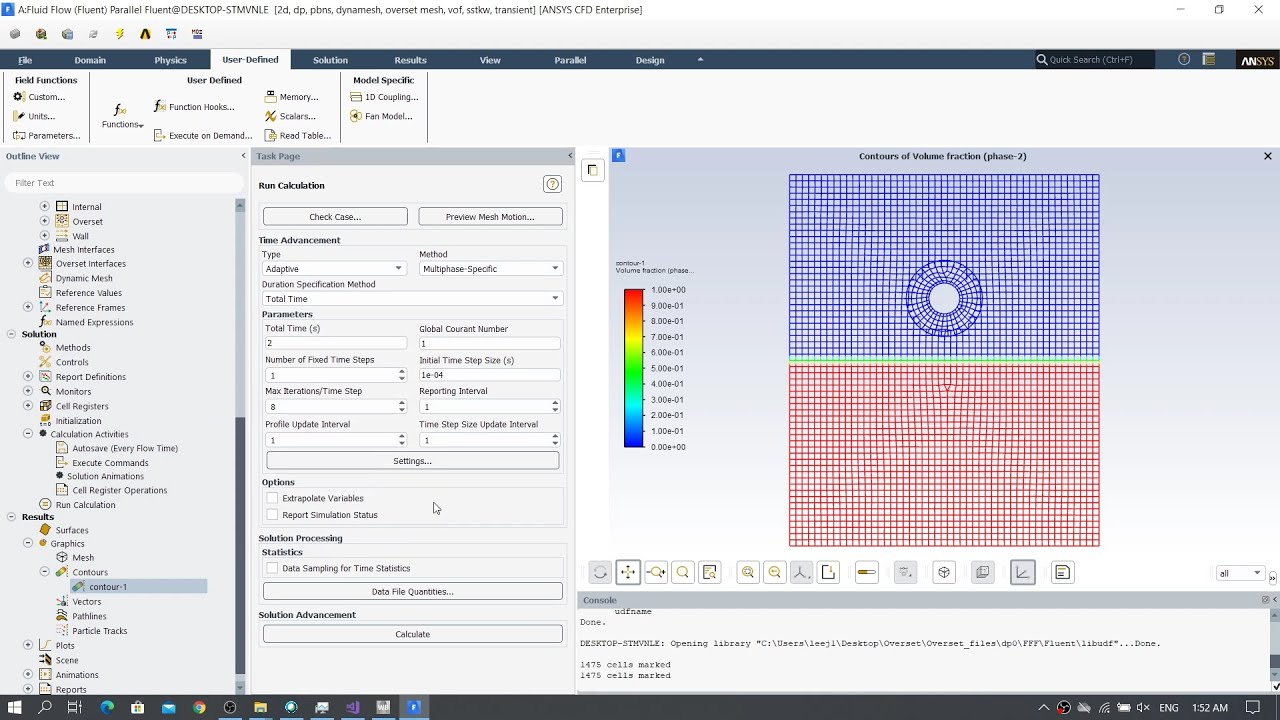Open Fan Model dialog
Image resolution: width=1280 pixels, height=720 pixels.
tap(381, 116)
